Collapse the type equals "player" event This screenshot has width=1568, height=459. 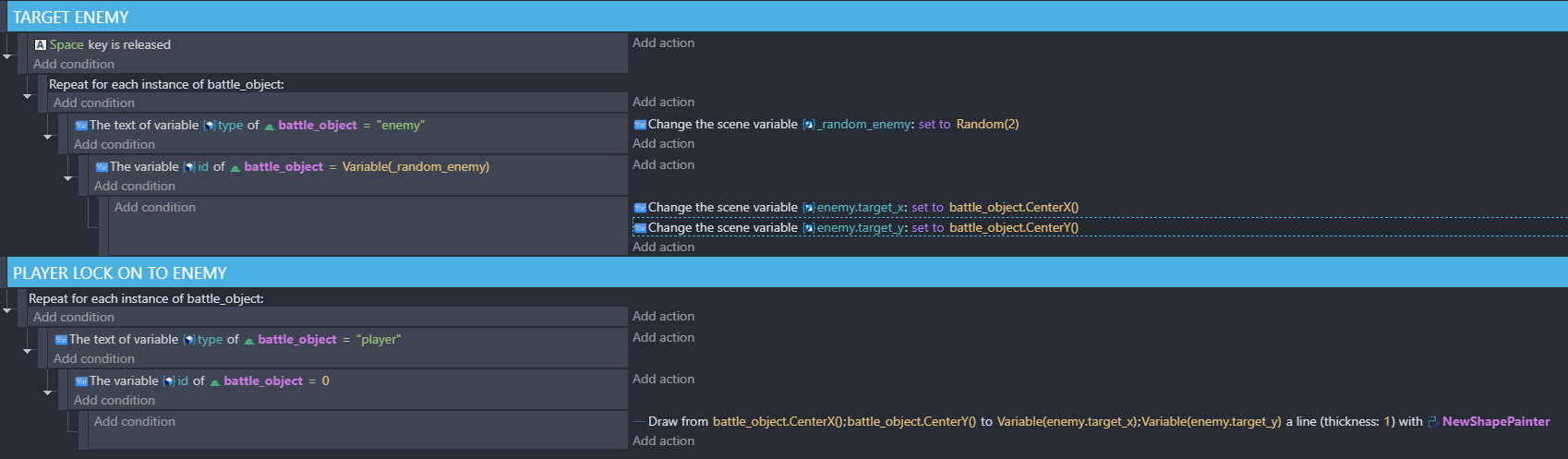click(28, 352)
